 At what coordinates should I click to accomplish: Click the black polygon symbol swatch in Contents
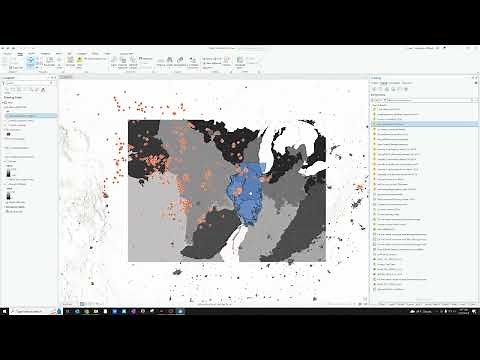(9, 134)
